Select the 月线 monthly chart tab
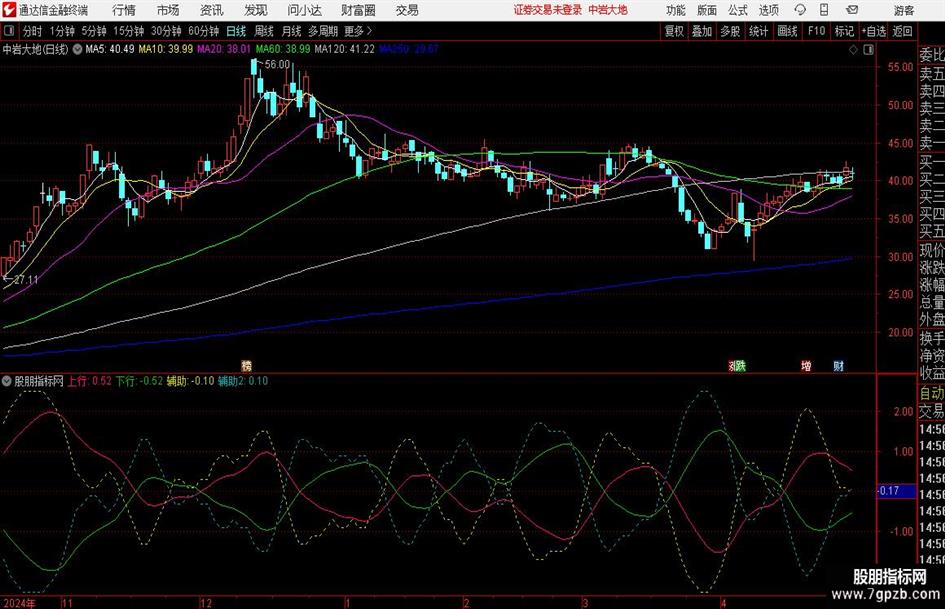 pos(292,31)
